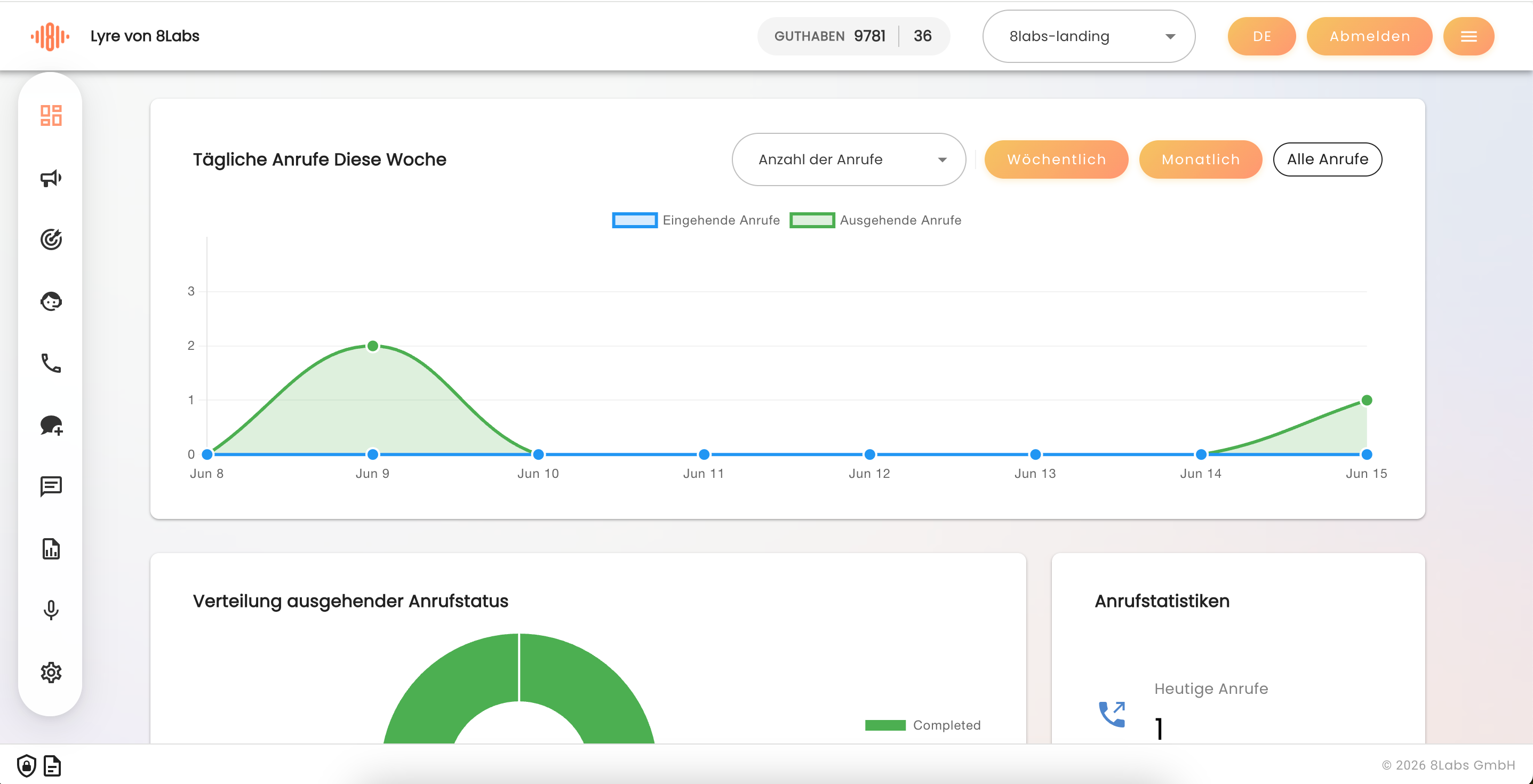Click the blue data point on Jun 12
Screen dimensions: 1533x784
[x=869, y=454]
